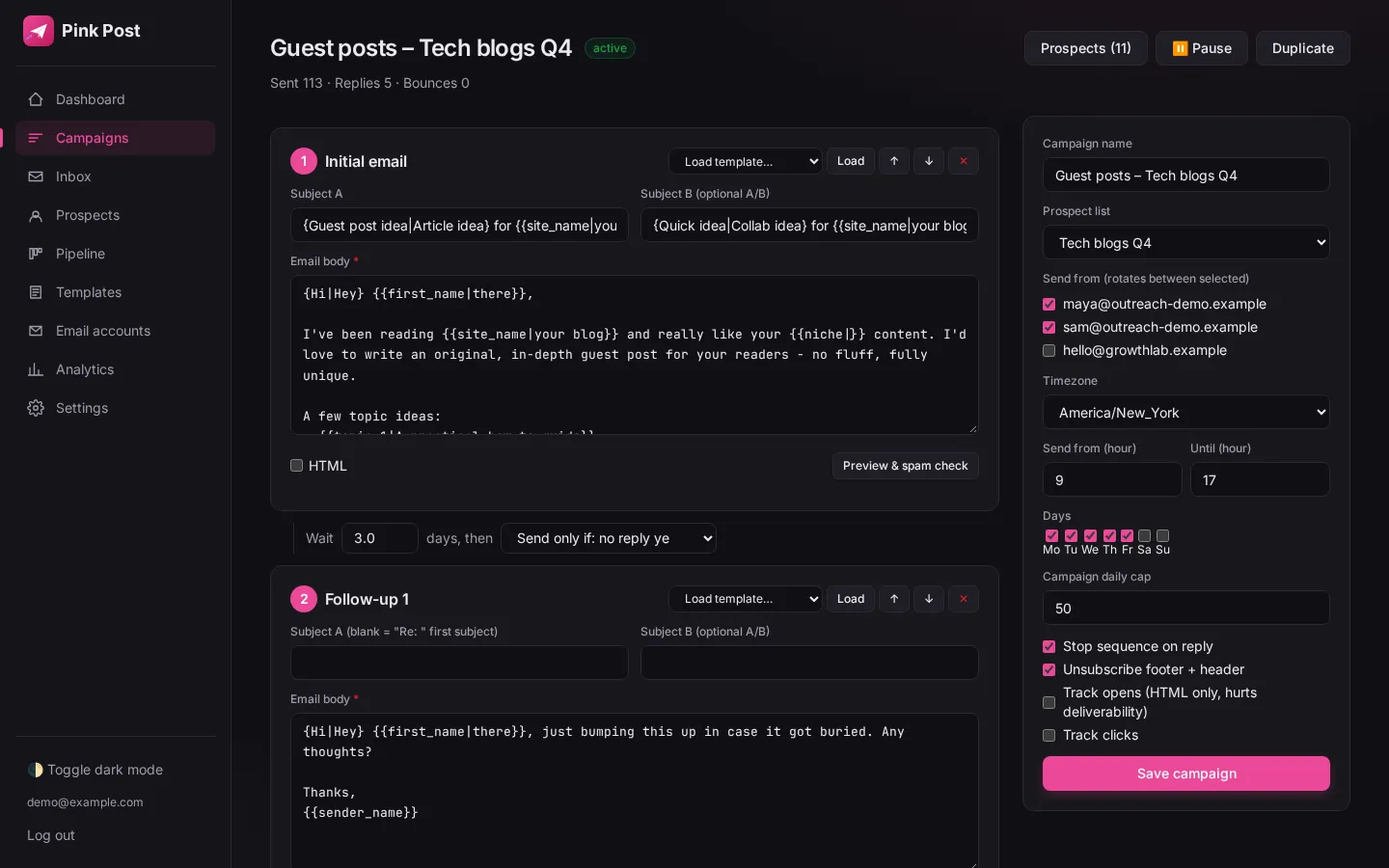This screenshot has width=1389, height=868.
Task: Toggle Stop sequence on reply
Action: click(1049, 646)
